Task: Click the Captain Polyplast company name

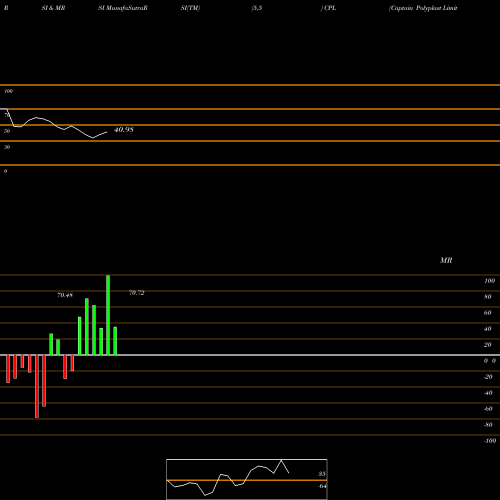Action: [x=423, y=8]
